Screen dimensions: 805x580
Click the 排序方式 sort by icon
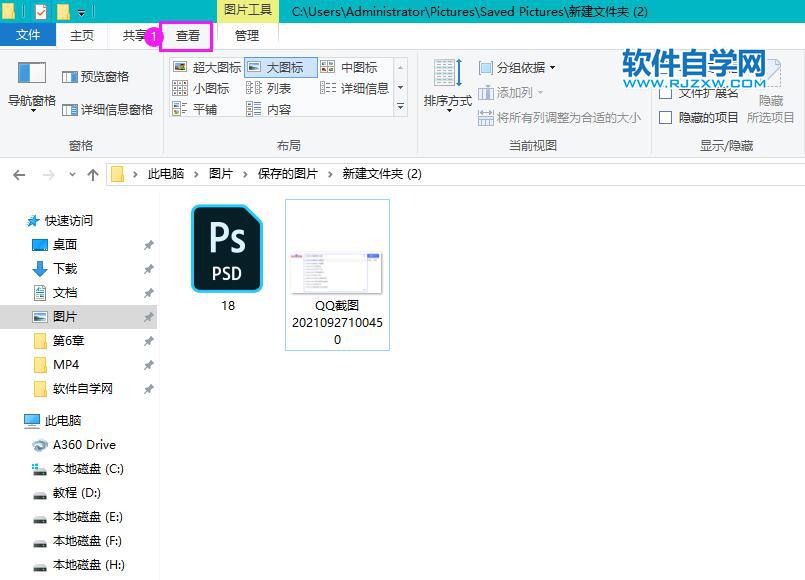[x=447, y=82]
